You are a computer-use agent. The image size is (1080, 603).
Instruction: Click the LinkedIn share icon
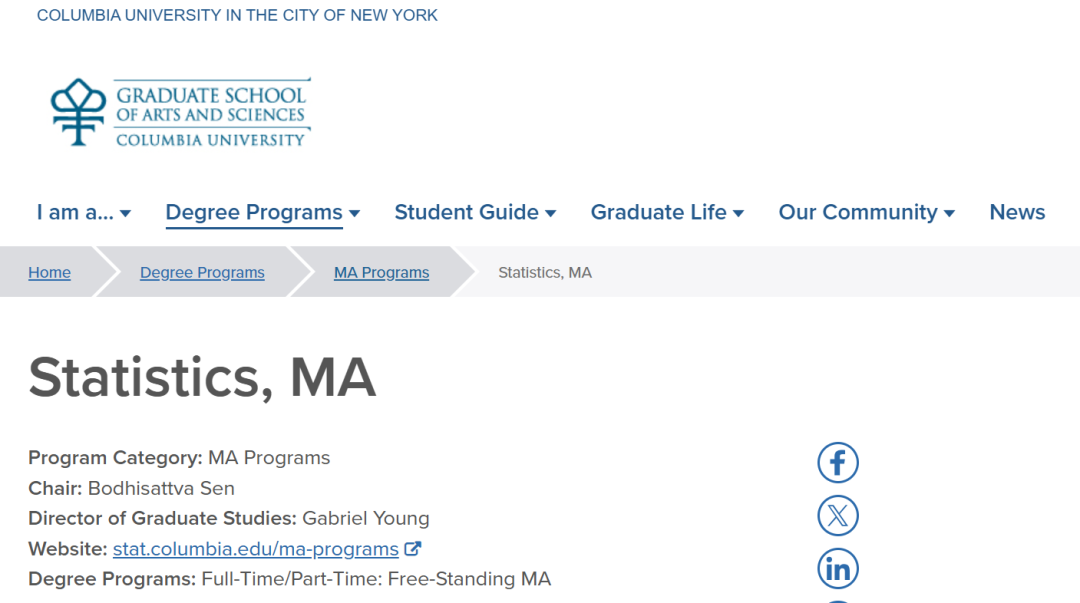coord(838,569)
